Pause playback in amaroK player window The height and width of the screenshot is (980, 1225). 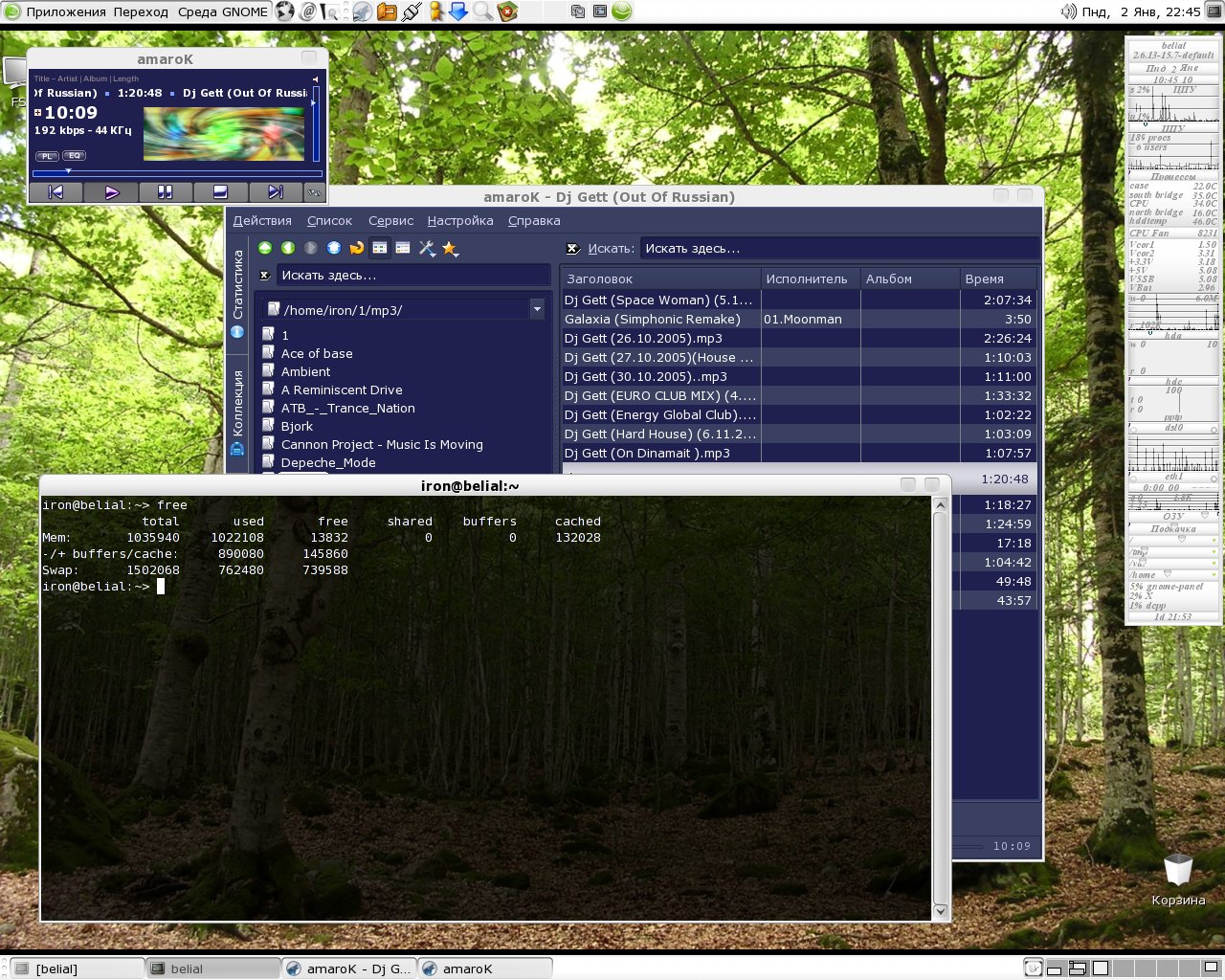[x=166, y=192]
